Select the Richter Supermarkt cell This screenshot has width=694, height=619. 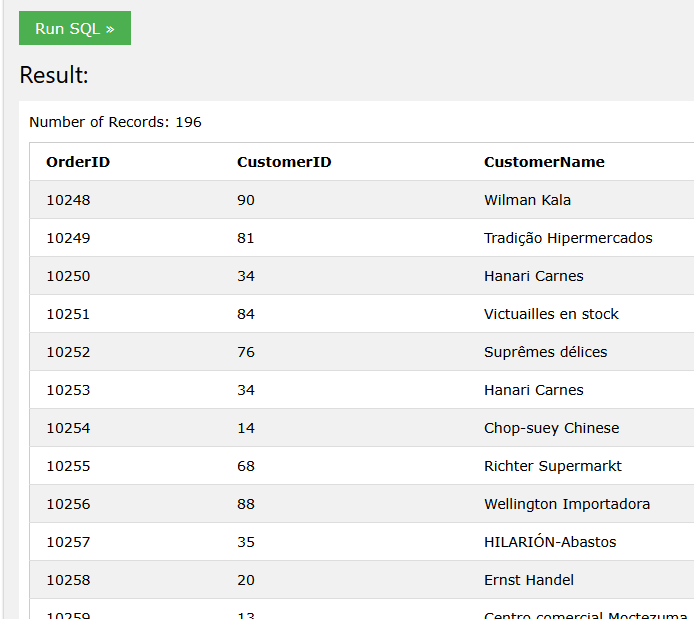click(553, 466)
